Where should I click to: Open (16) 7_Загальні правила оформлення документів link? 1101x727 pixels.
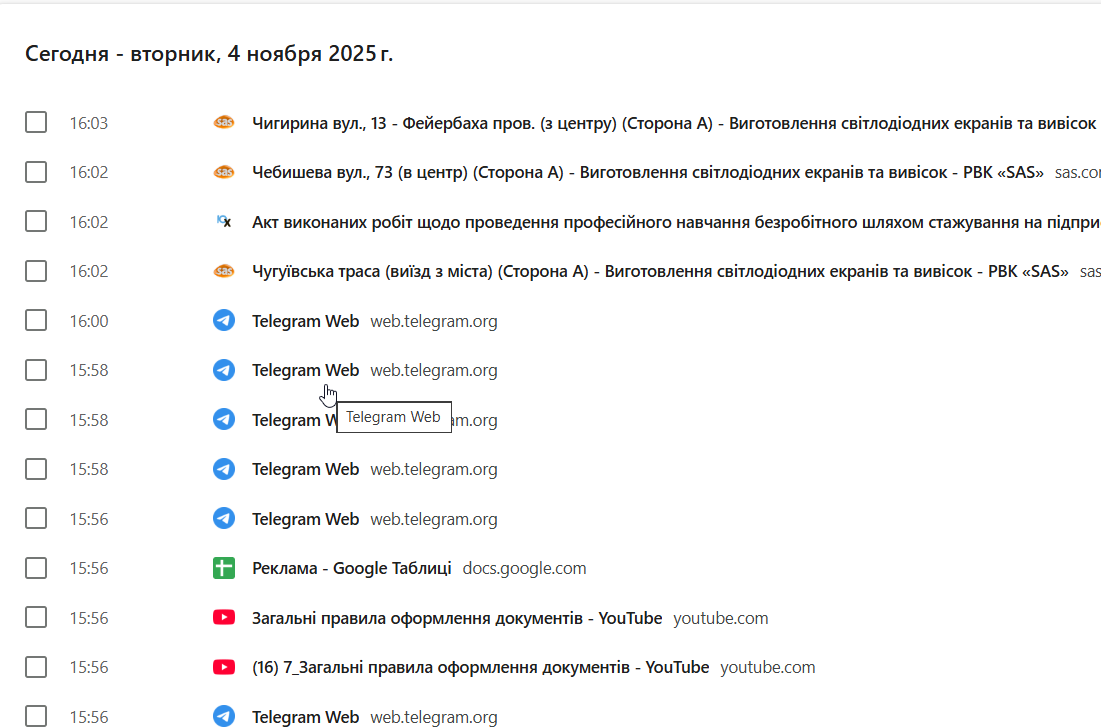point(480,667)
